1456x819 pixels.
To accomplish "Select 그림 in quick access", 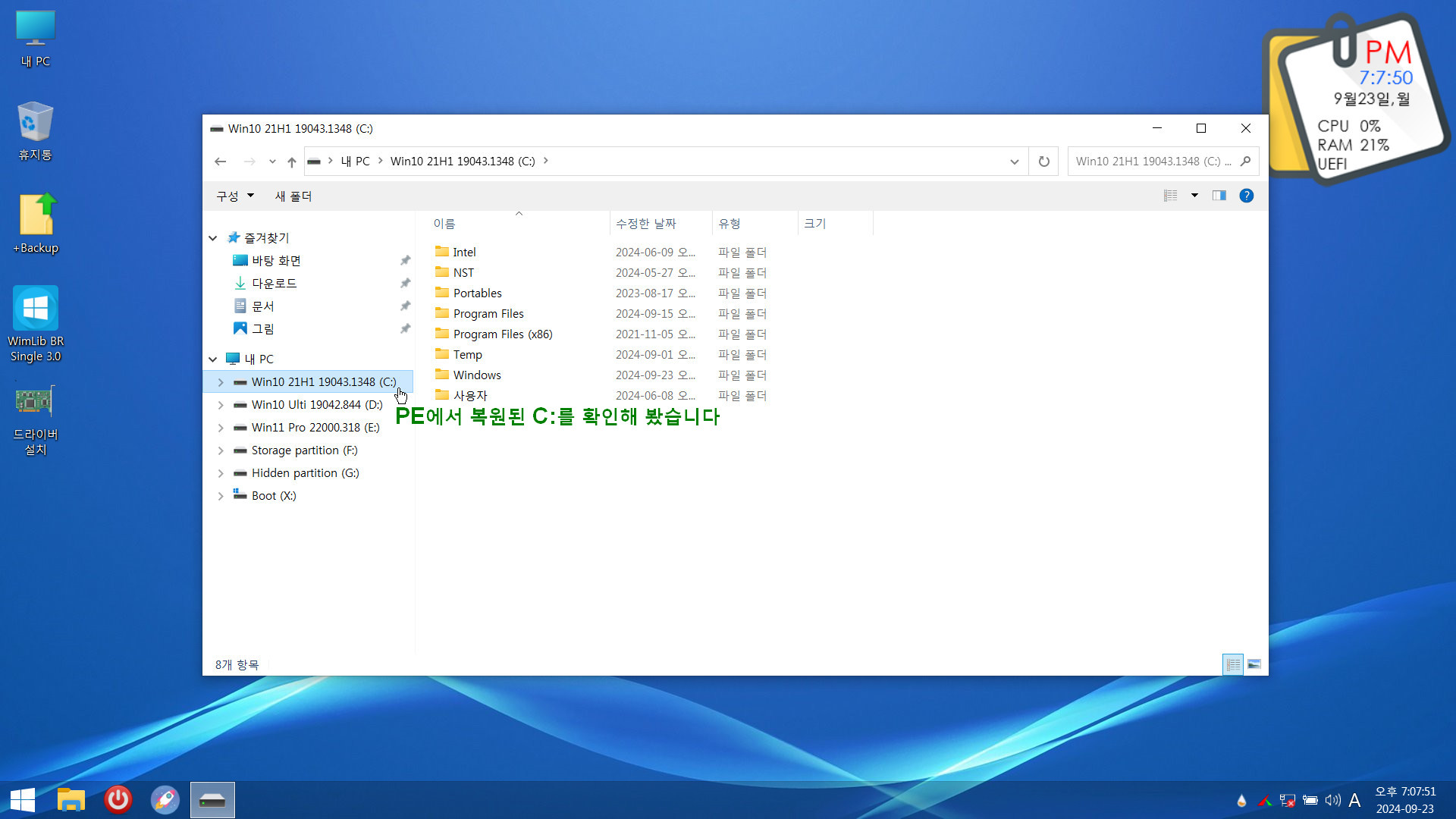I will point(263,329).
